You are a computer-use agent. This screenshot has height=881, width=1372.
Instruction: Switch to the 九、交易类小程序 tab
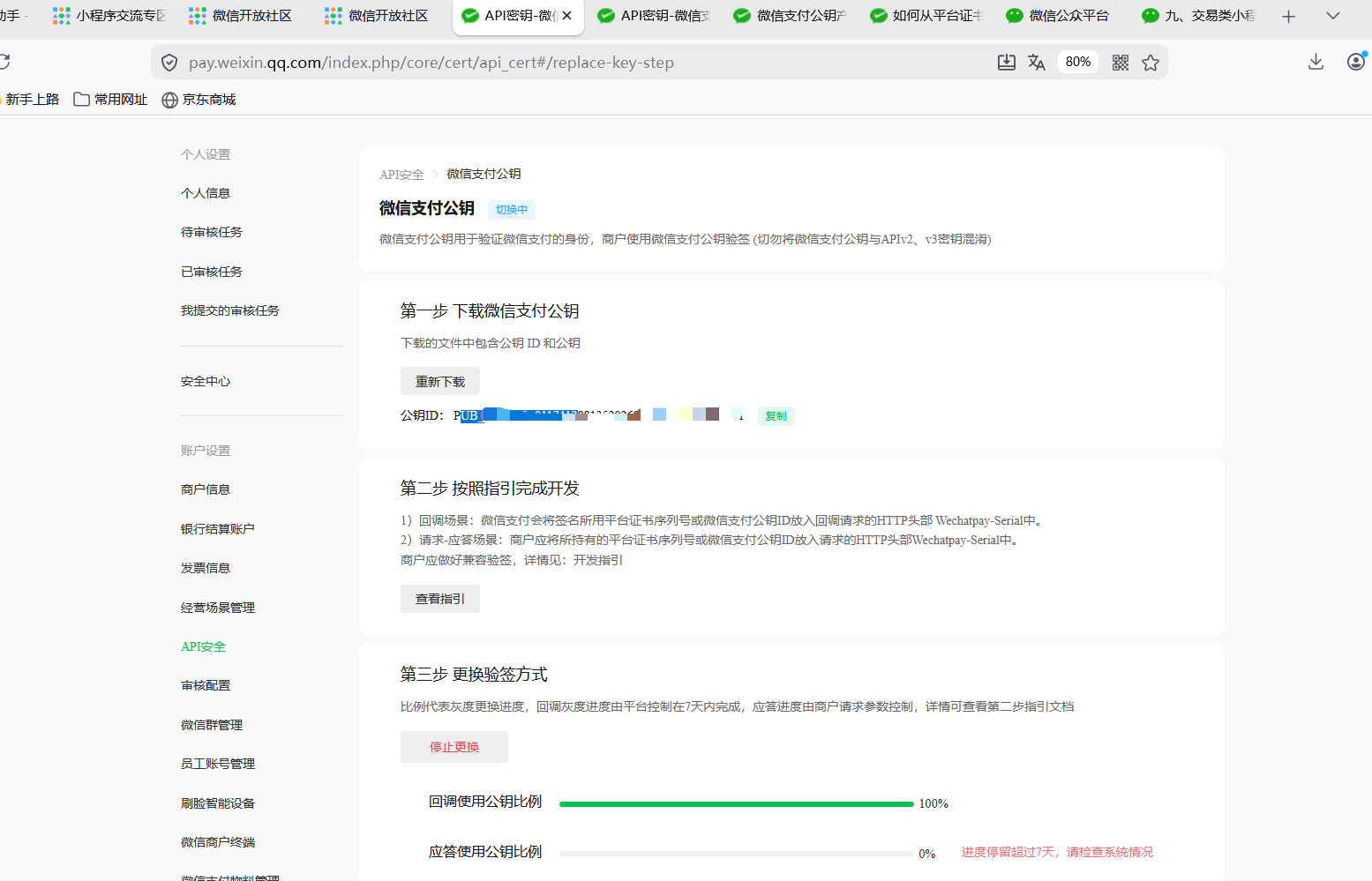1198,16
